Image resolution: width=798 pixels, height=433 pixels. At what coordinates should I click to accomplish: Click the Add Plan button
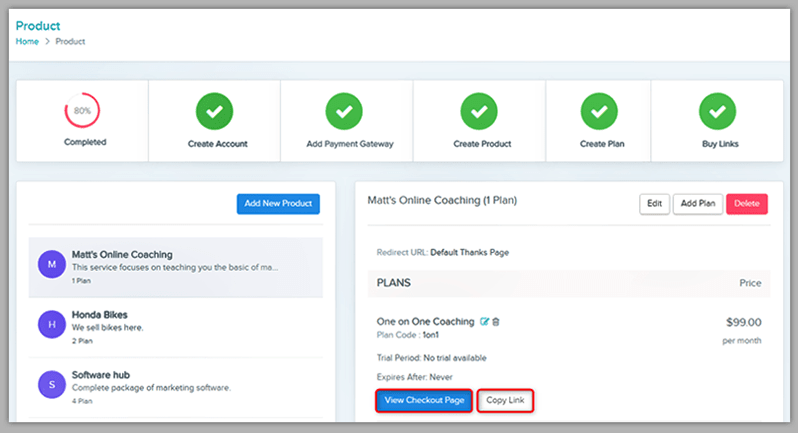click(697, 204)
